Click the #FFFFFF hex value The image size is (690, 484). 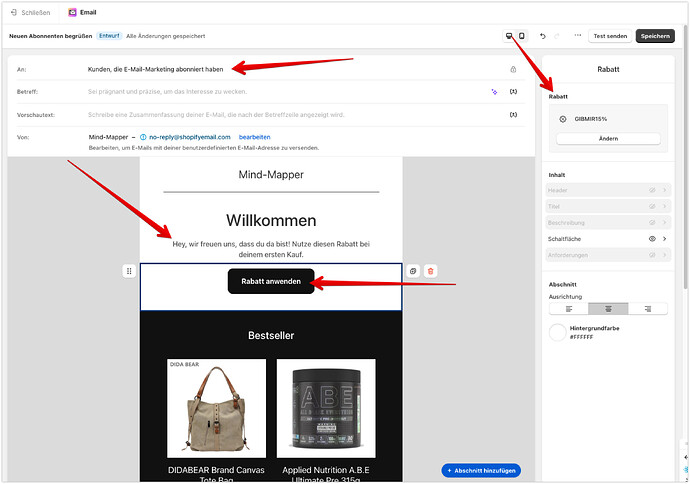click(581, 337)
